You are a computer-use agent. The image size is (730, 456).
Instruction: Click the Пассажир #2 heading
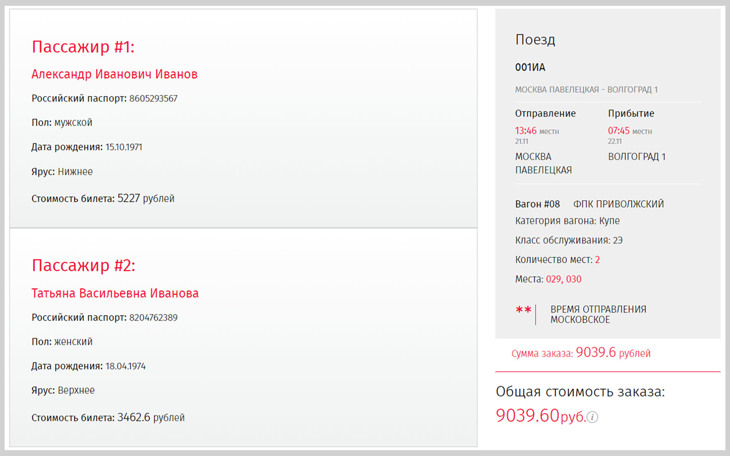(x=83, y=265)
